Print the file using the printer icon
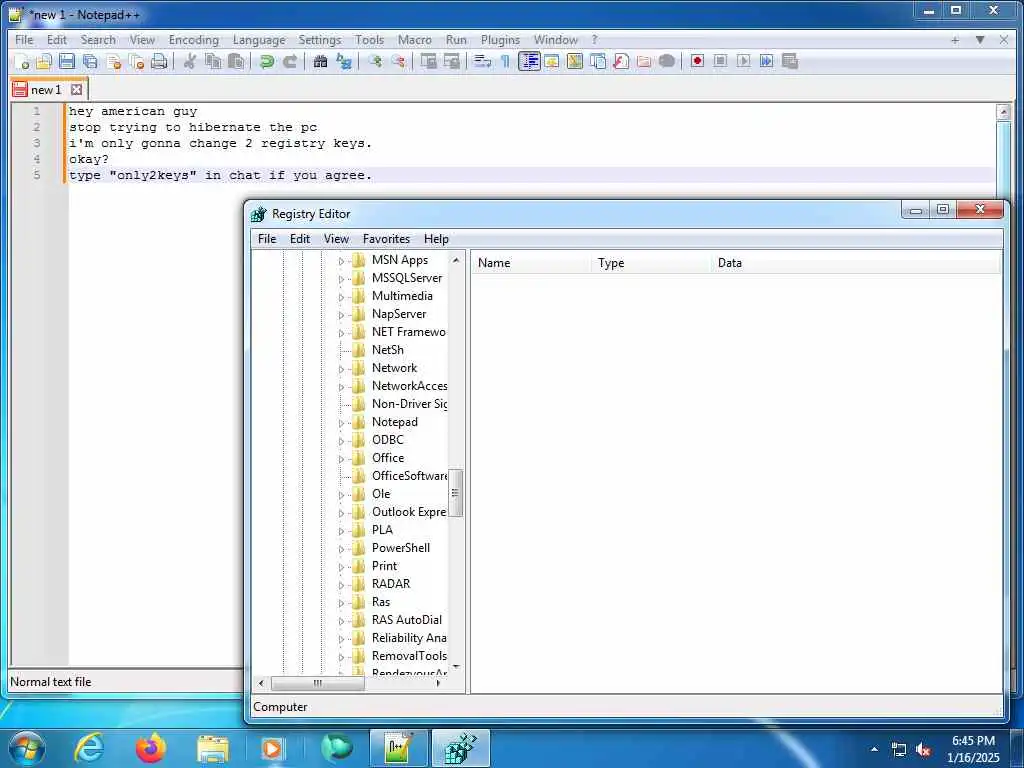 [159, 61]
